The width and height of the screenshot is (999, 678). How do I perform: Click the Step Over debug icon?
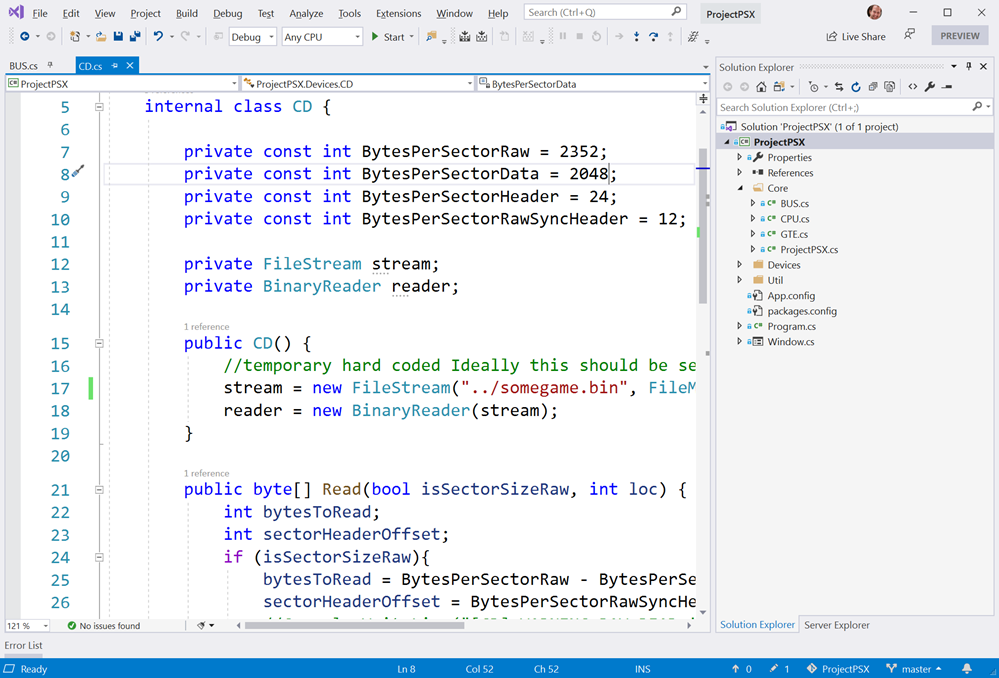tap(653, 36)
